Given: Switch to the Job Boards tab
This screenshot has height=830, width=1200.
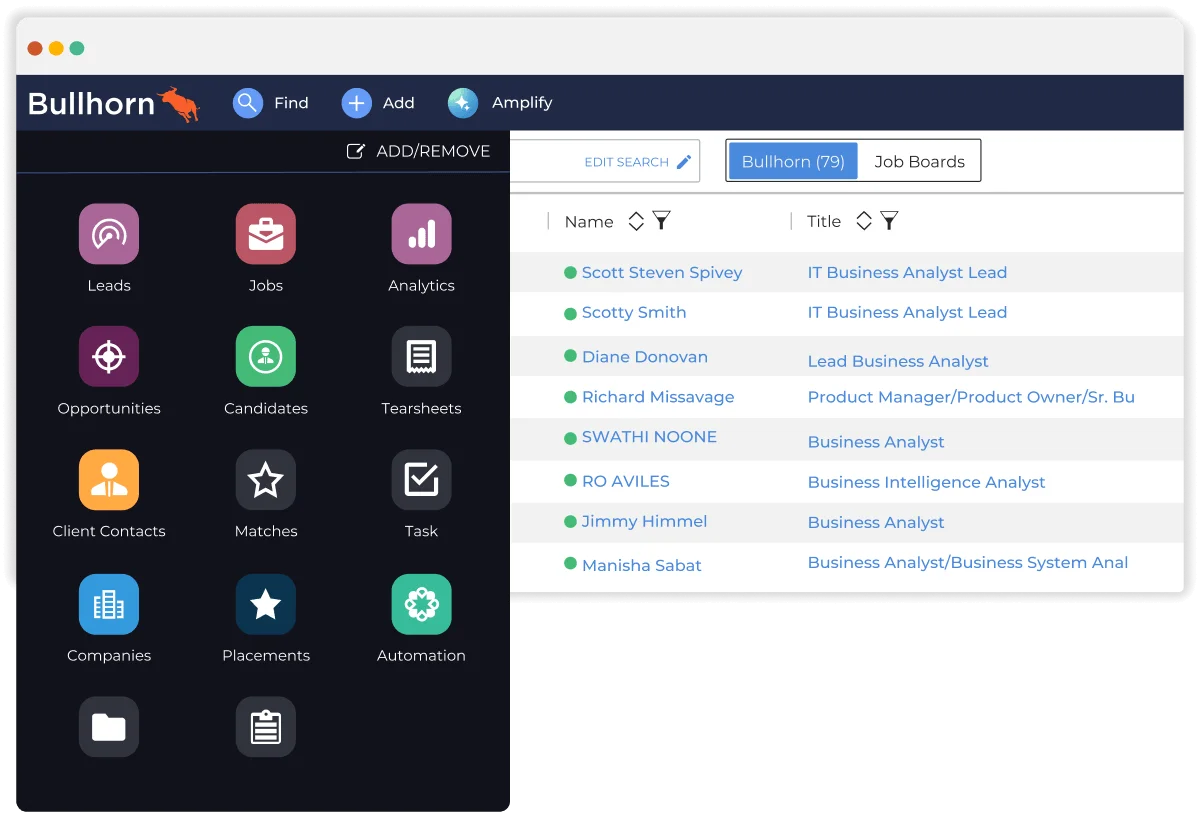Looking at the screenshot, I should (920, 161).
